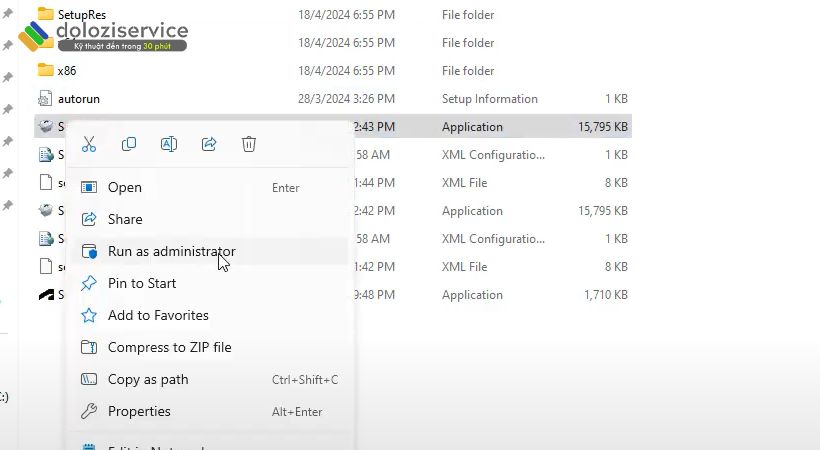Click the 1,710 KB size cell
Viewport: 820px width, 450px height.
(x=606, y=295)
